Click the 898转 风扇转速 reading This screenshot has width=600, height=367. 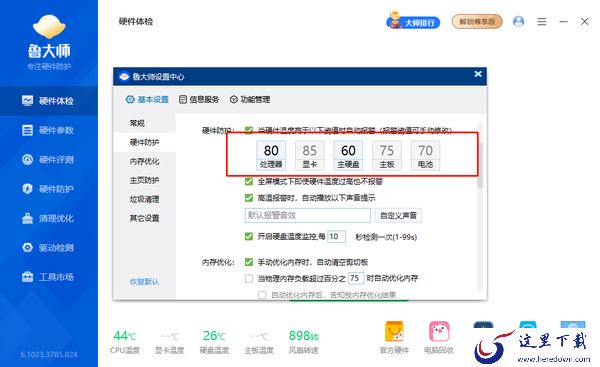304,341
